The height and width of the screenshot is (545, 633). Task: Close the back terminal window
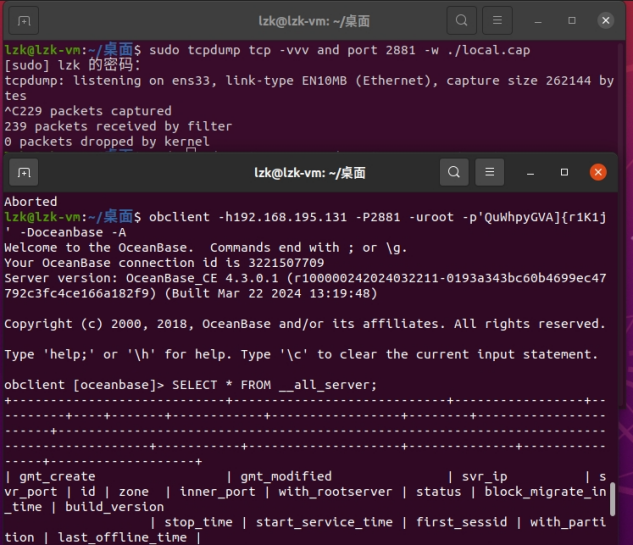coord(606,21)
